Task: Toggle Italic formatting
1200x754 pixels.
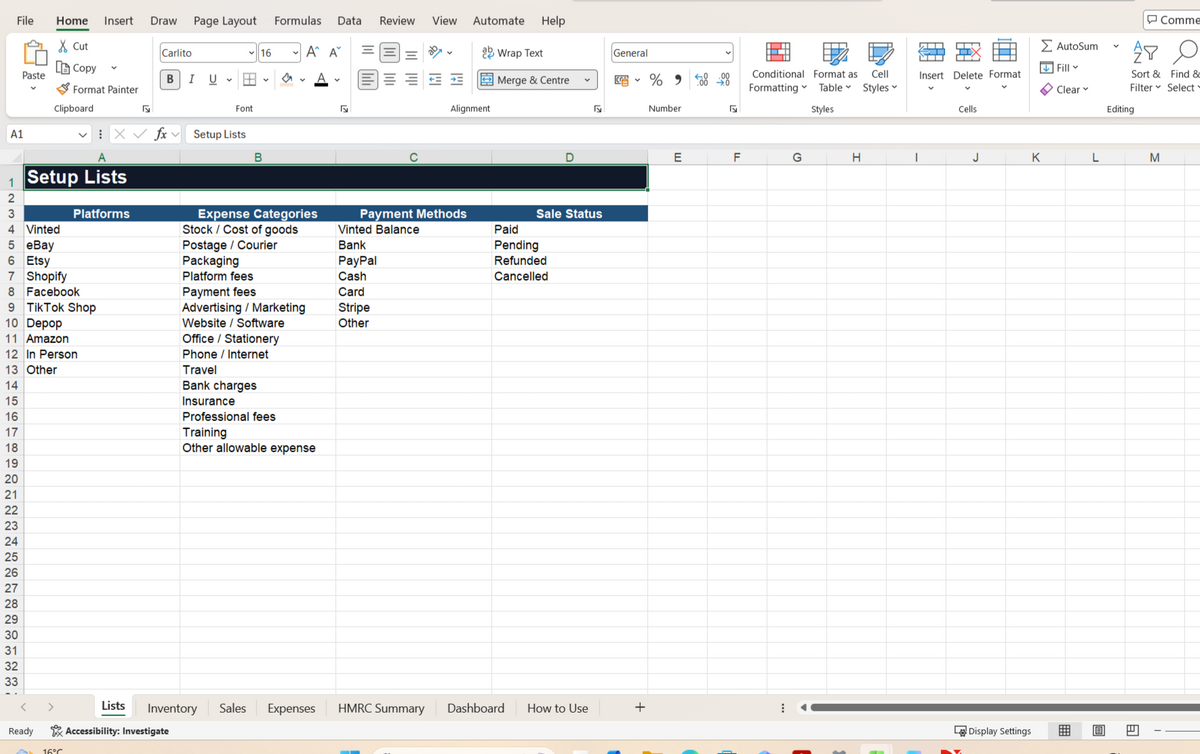Action: (192, 79)
